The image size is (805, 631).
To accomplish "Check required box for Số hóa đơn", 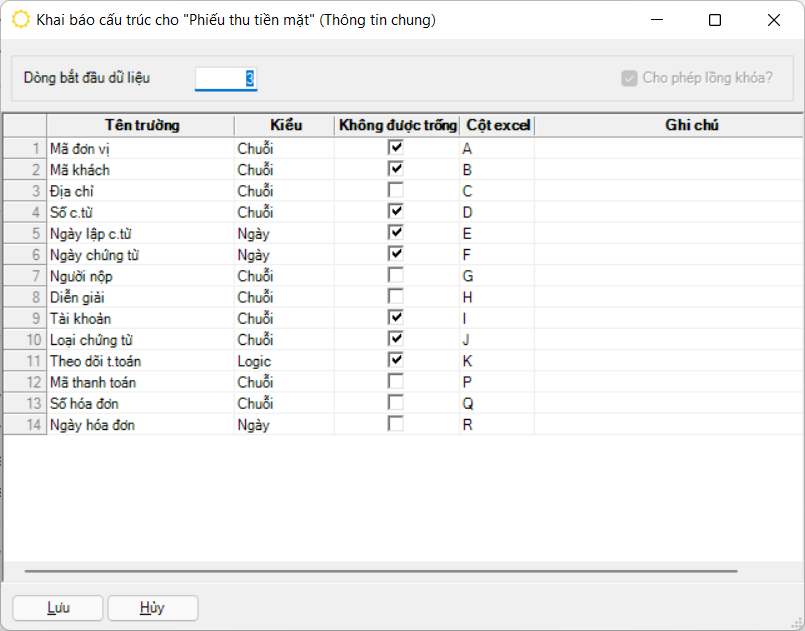I will click(397, 403).
